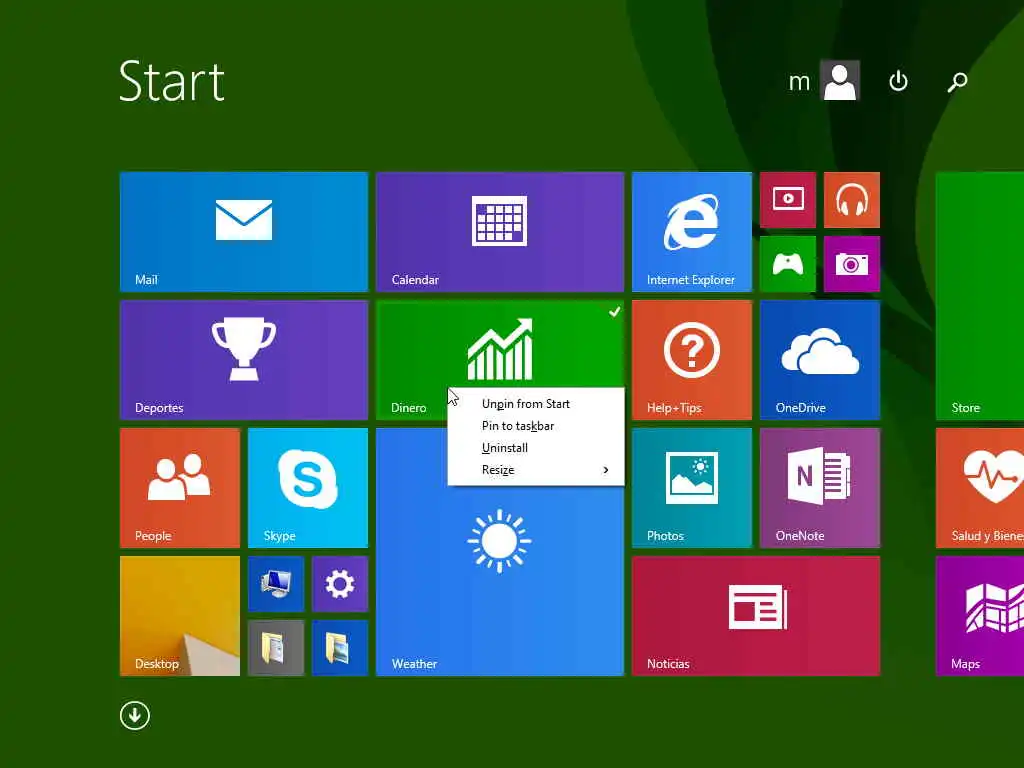The height and width of the screenshot is (768, 1024).
Task: Open the Deportes trophy tile
Action: pos(244,359)
